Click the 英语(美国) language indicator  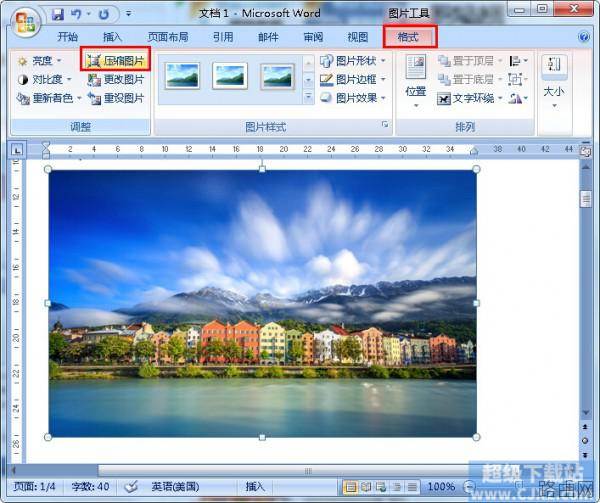[x=175, y=487]
